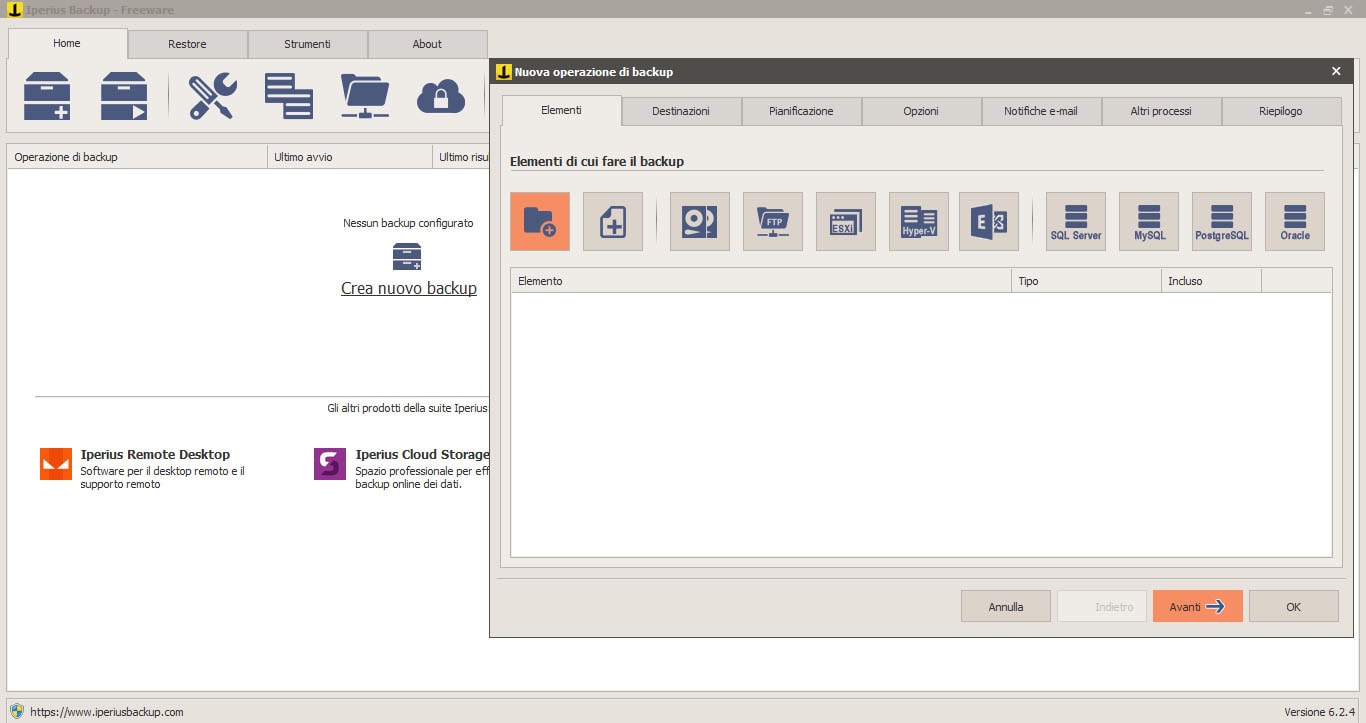
Task: Select the ESXi backup source icon
Action: pos(845,221)
